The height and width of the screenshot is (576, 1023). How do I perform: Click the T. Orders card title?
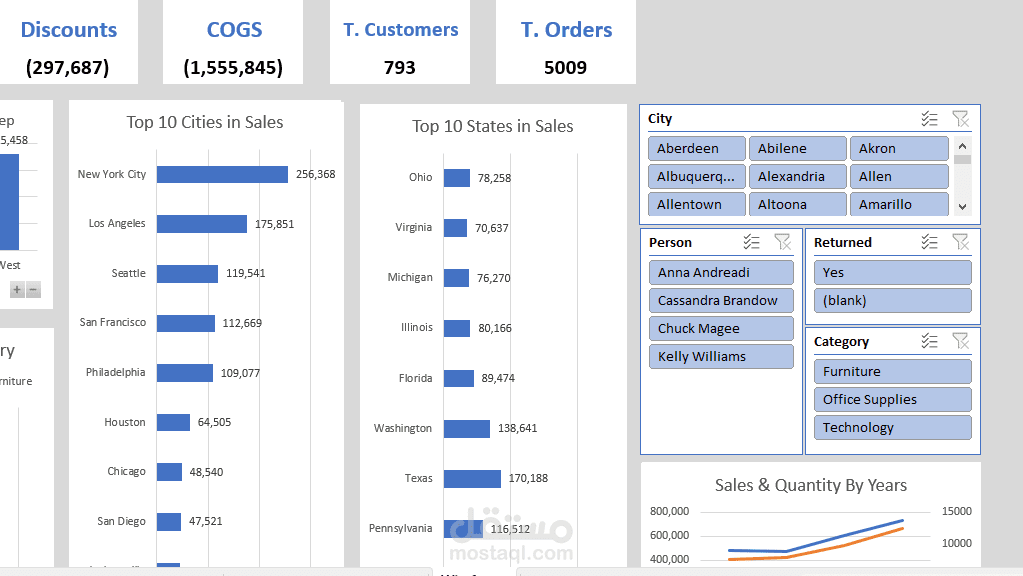point(566,30)
